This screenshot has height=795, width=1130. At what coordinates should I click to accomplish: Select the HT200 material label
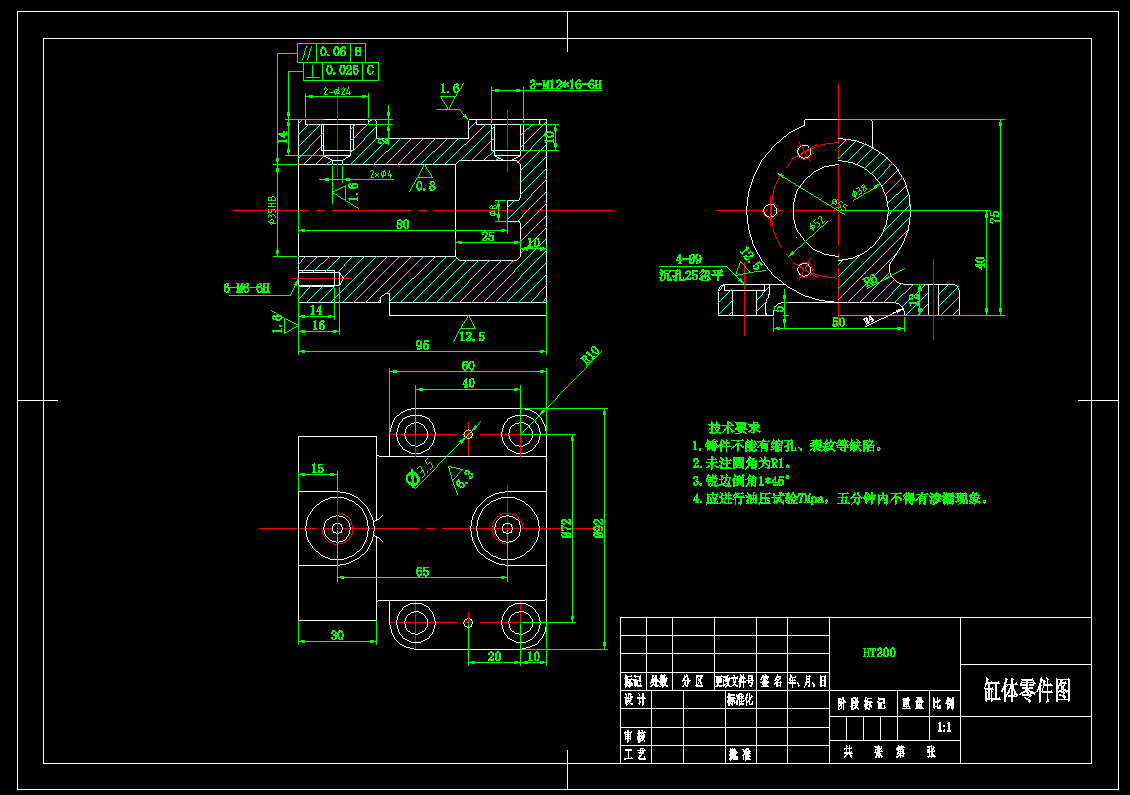[879, 652]
